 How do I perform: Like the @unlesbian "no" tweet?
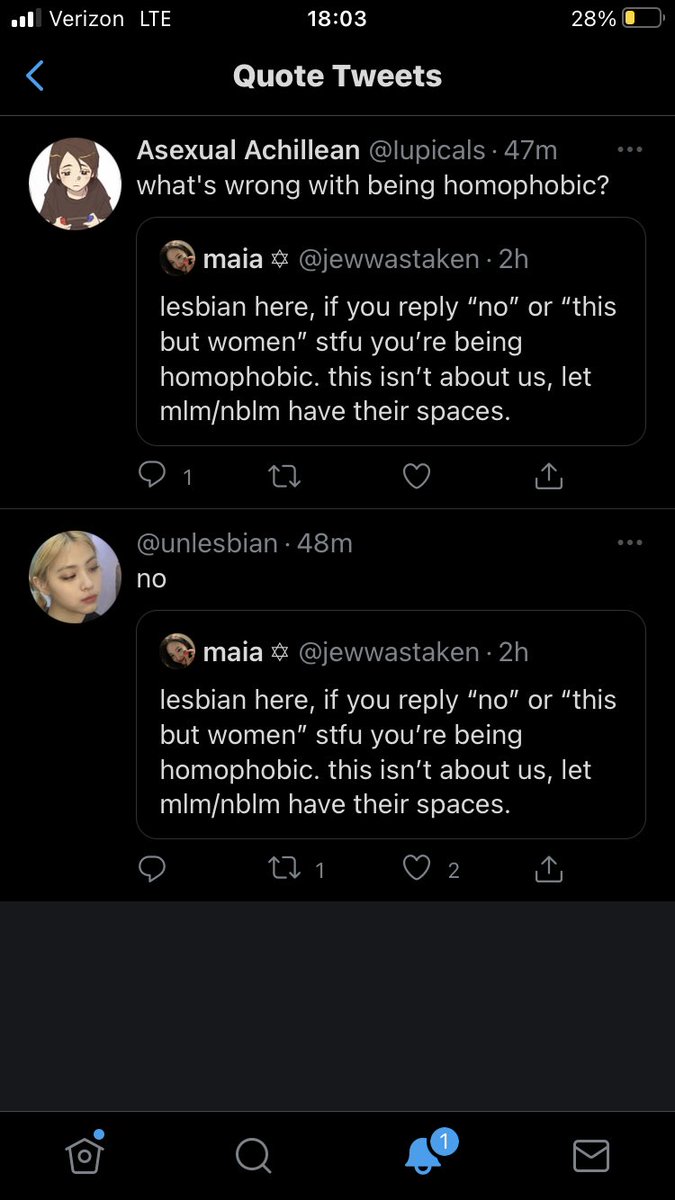tap(416, 870)
